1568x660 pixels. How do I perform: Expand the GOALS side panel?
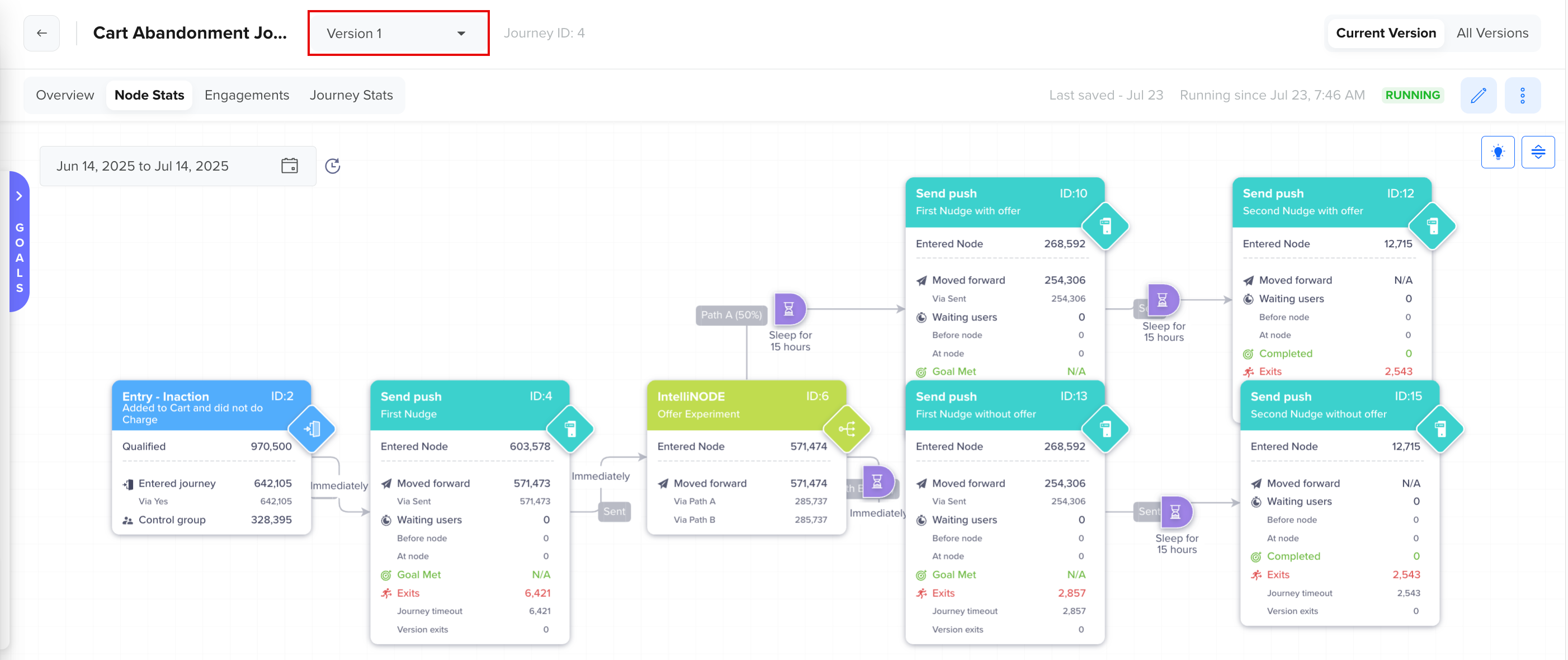point(19,196)
